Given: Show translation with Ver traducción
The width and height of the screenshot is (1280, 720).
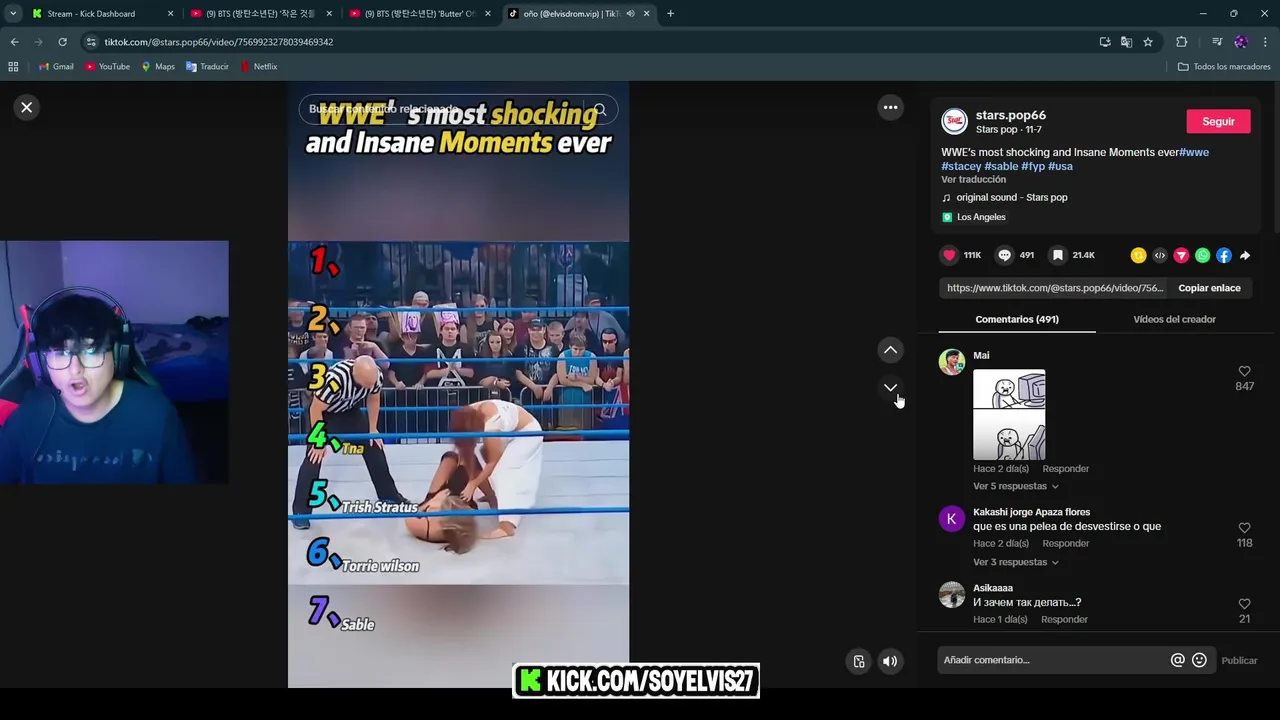Looking at the screenshot, I should point(973,179).
